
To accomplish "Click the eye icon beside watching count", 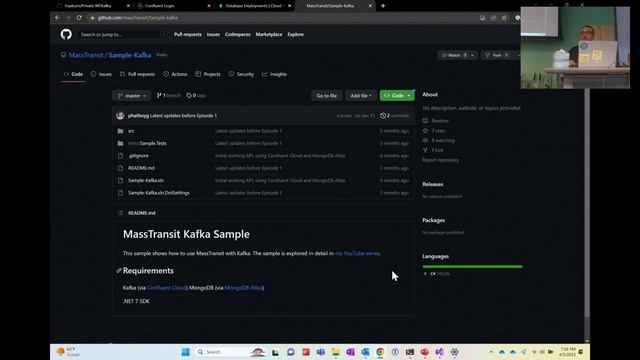I will 425,140.
